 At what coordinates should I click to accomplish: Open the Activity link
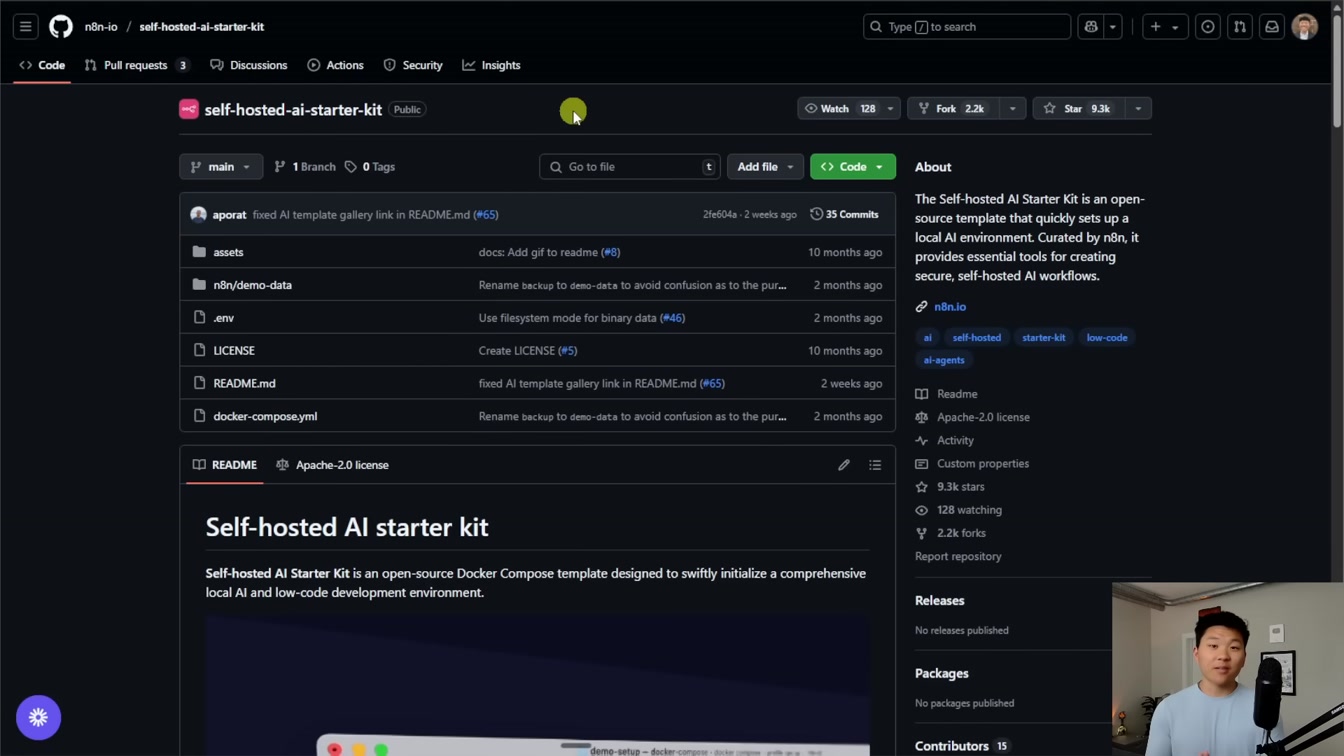(x=945, y=440)
